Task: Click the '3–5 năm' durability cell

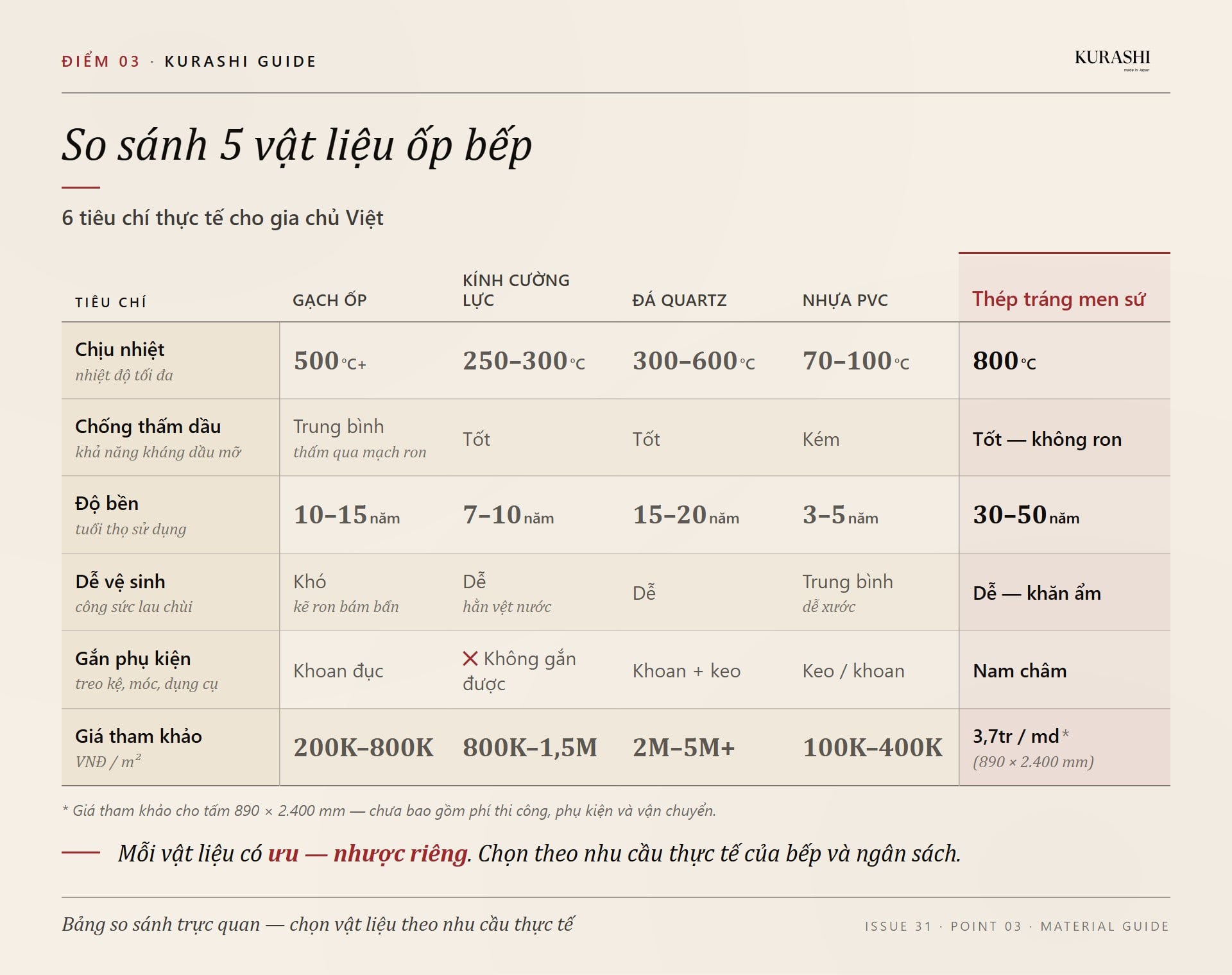Action: 840,515
